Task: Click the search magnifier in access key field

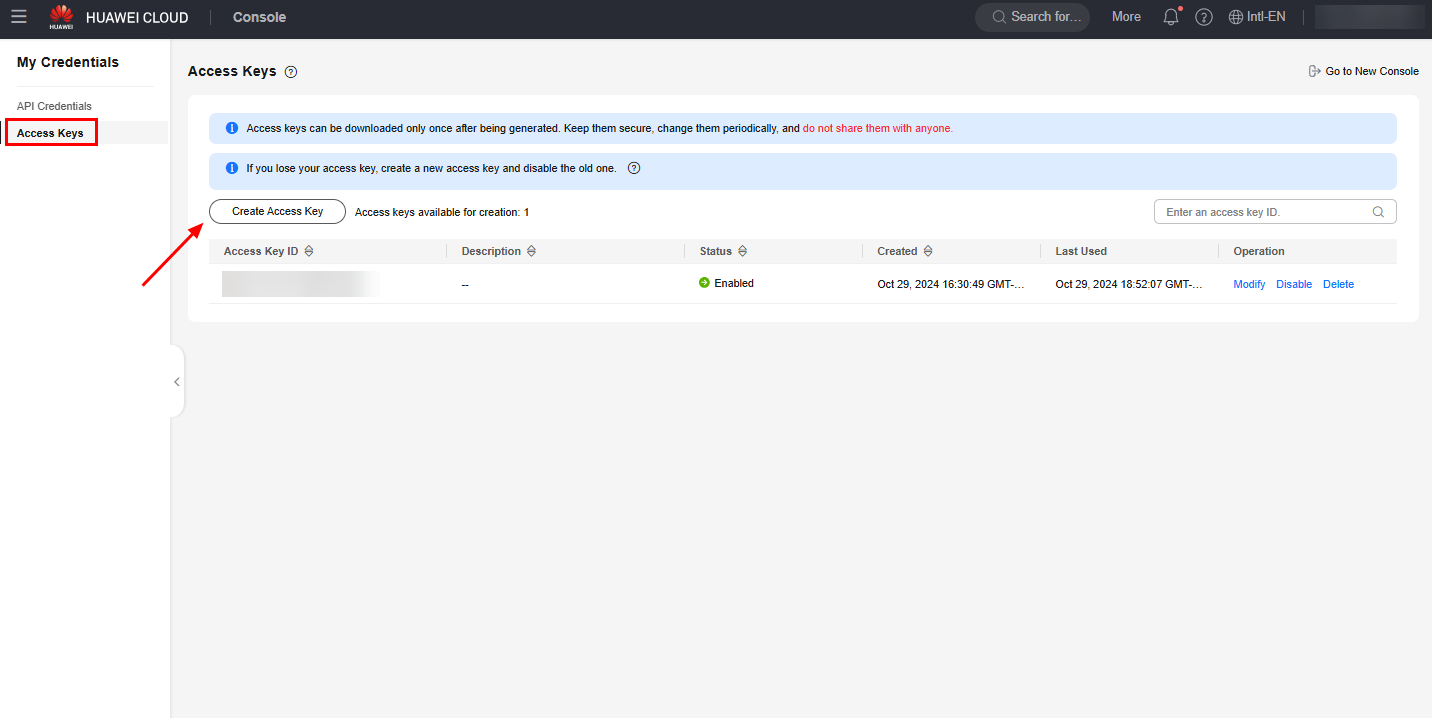Action: [1378, 212]
